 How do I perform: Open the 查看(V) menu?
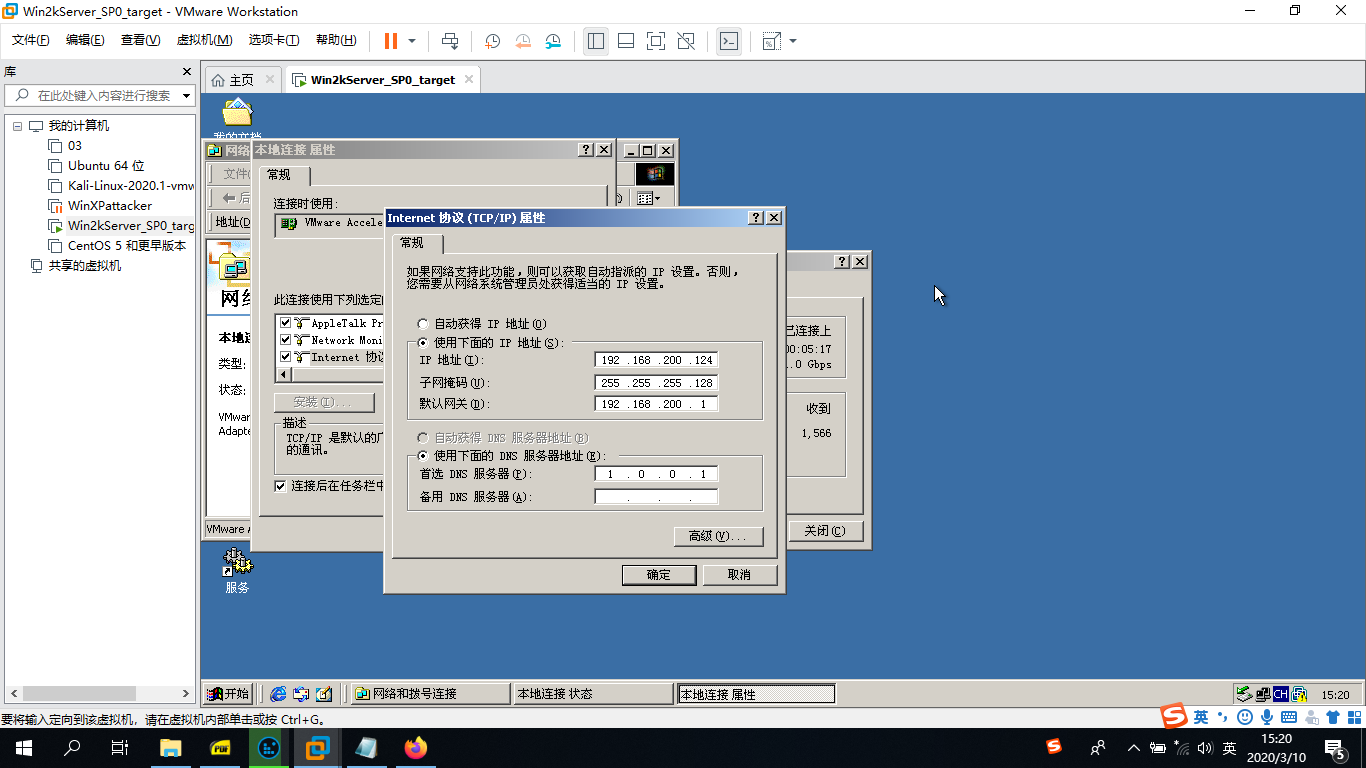pyautogui.click(x=140, y=40)
